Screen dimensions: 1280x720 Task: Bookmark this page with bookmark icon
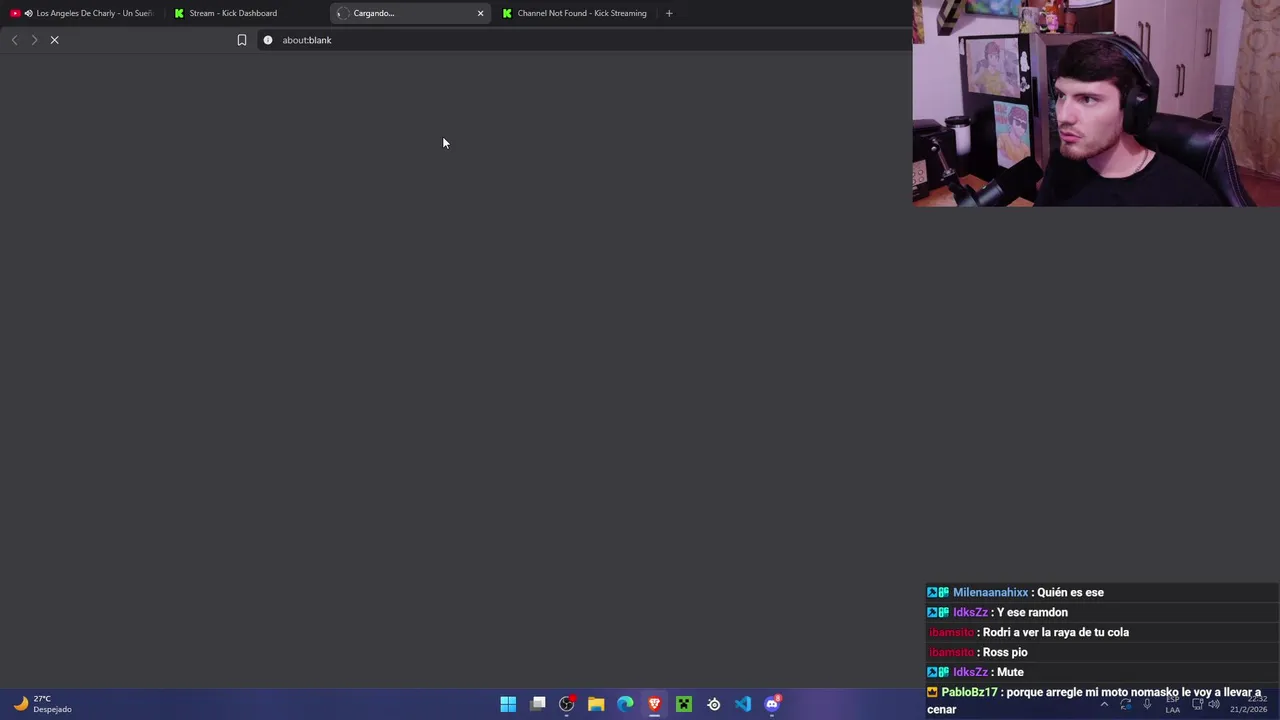241,40
